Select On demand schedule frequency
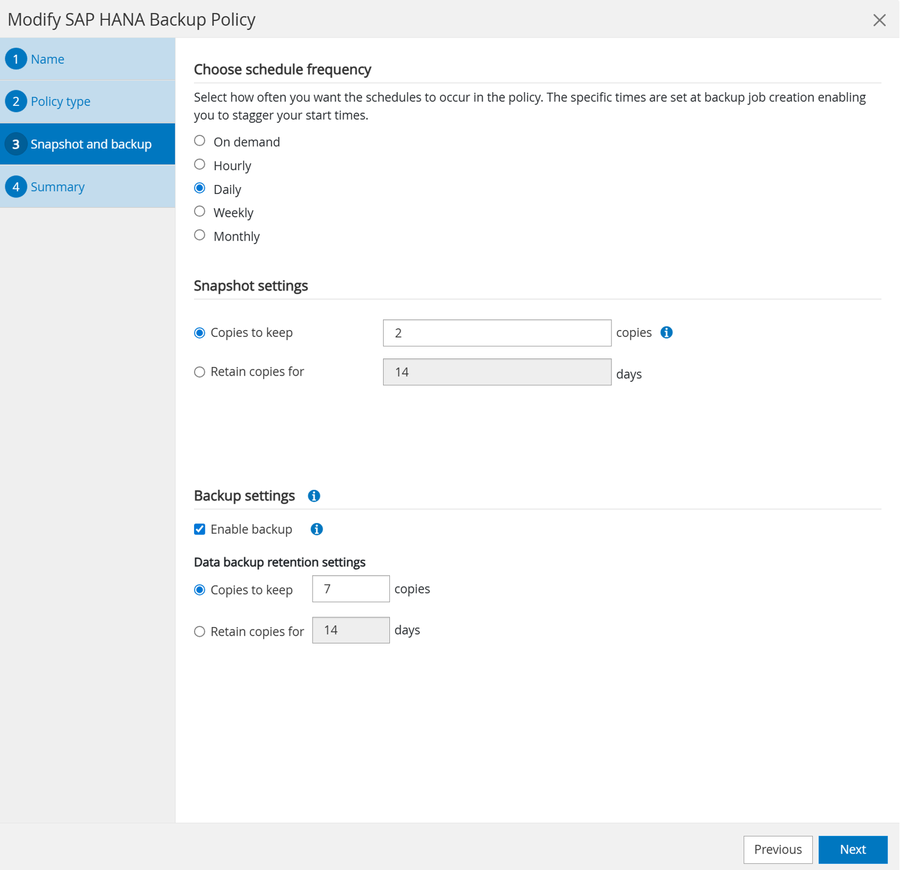Image resolution: width=900 pixels, height=870 pixels. pyautogui.click(x=200, y=141)
